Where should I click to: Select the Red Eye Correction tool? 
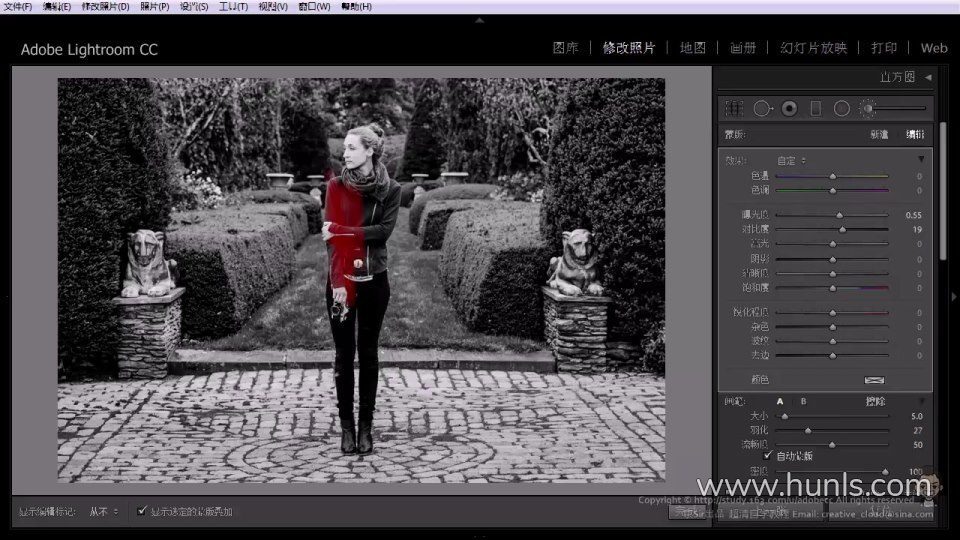point(789,108)
